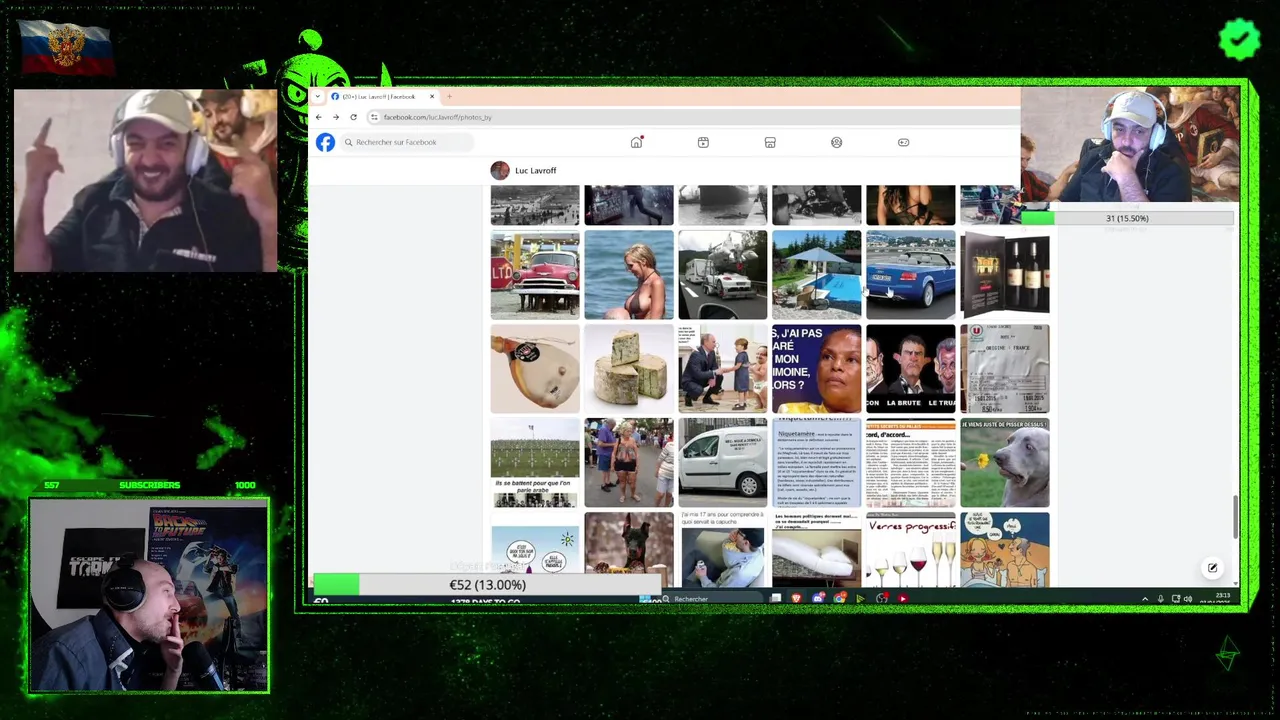Click the volume speaker tray icon

click(x=1188, y=599)
